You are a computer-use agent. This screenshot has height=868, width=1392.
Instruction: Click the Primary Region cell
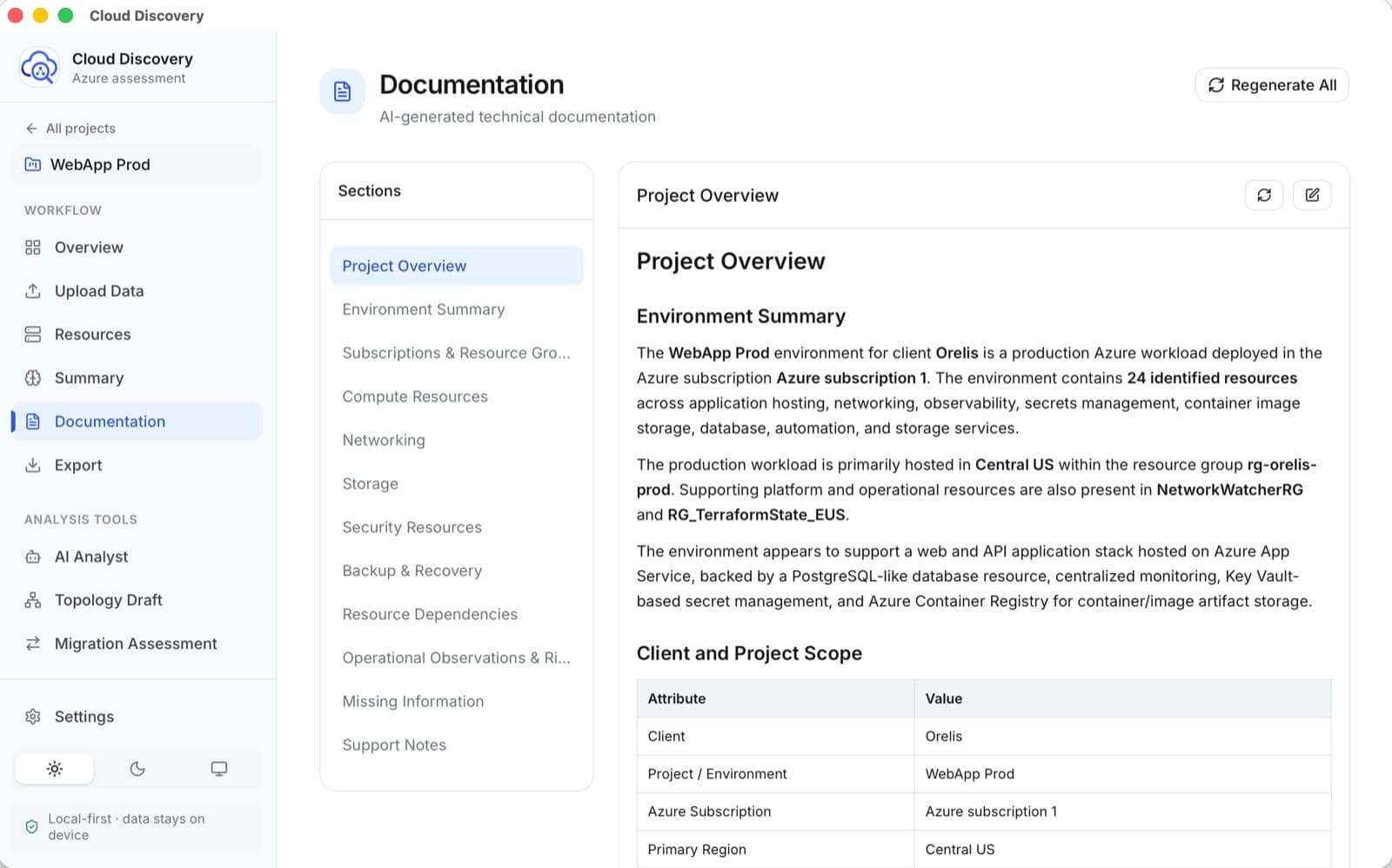click(775, 850)
